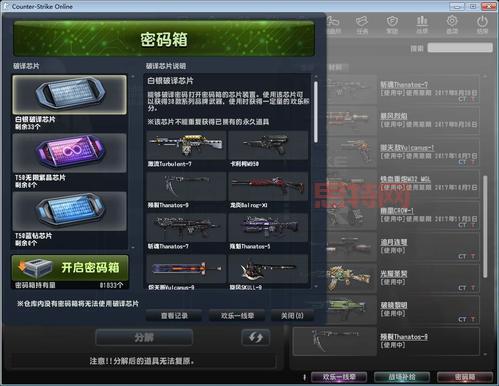The width and height of the screenshot is (499, 386).
Task: Toggle CT on the 御天敌Vulcanus-1 row
Action: tap(462, 162)
